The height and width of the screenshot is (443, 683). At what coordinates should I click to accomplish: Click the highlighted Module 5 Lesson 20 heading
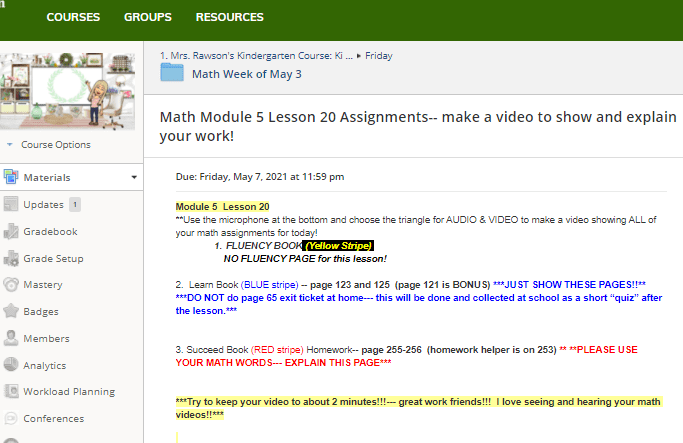223,206
